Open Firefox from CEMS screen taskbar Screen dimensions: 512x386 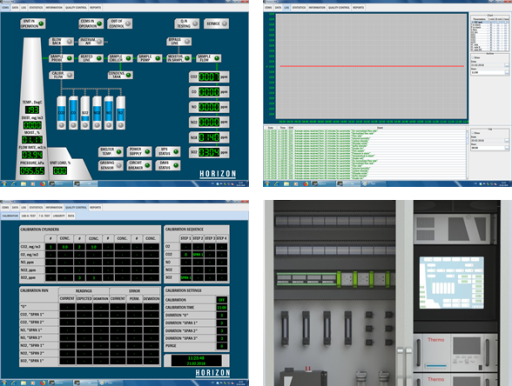(43, 184)
